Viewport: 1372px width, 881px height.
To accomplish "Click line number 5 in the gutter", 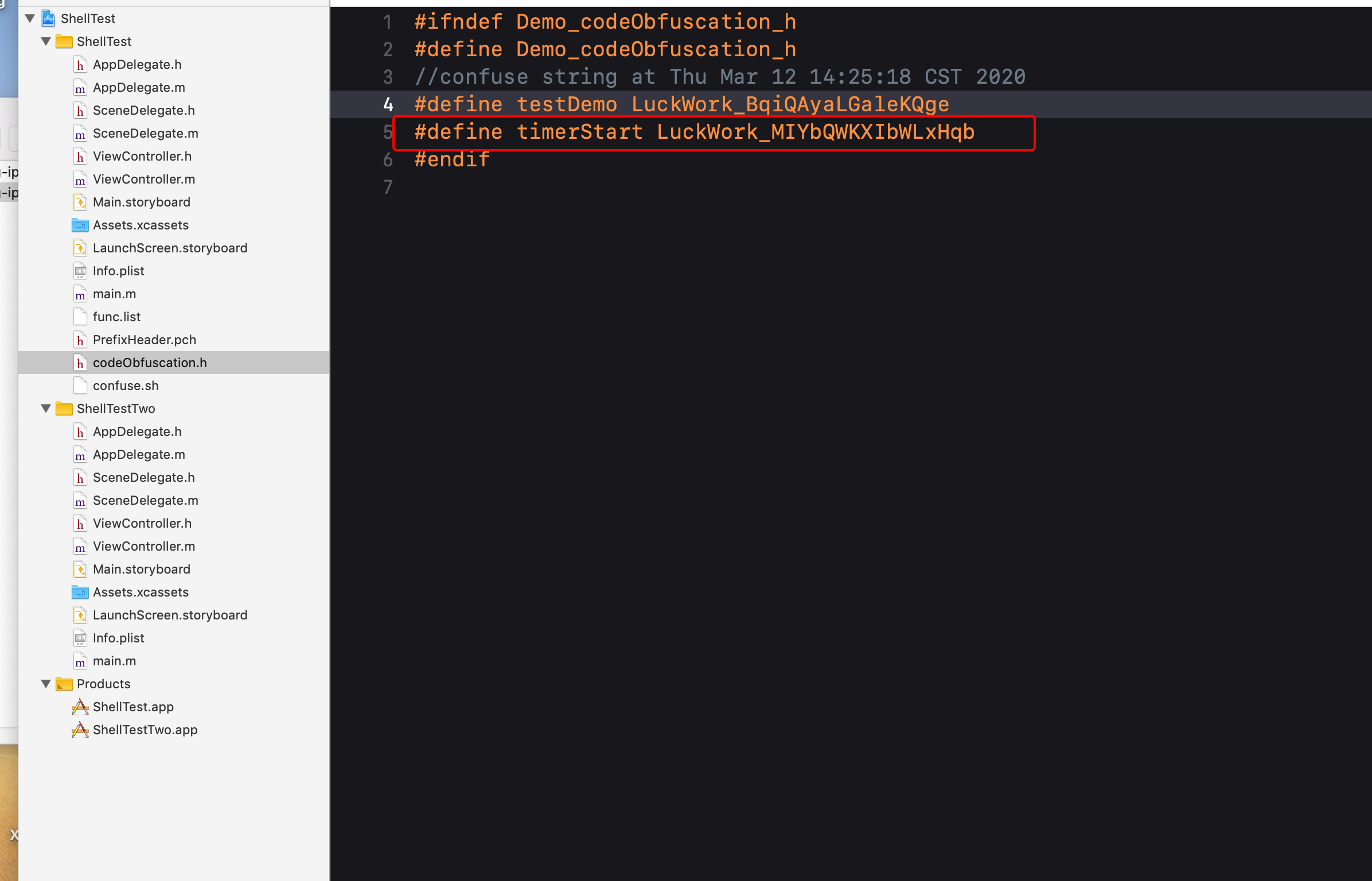I will click(x=388, y=132).
